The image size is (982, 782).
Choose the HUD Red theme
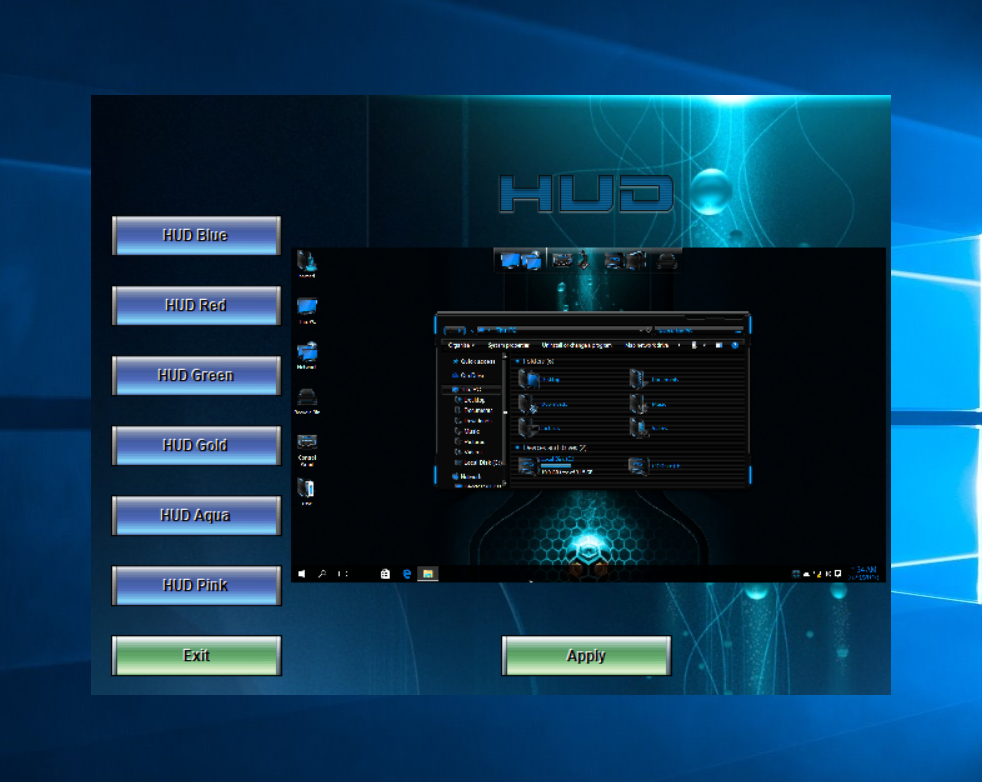[x=196, y=306]
